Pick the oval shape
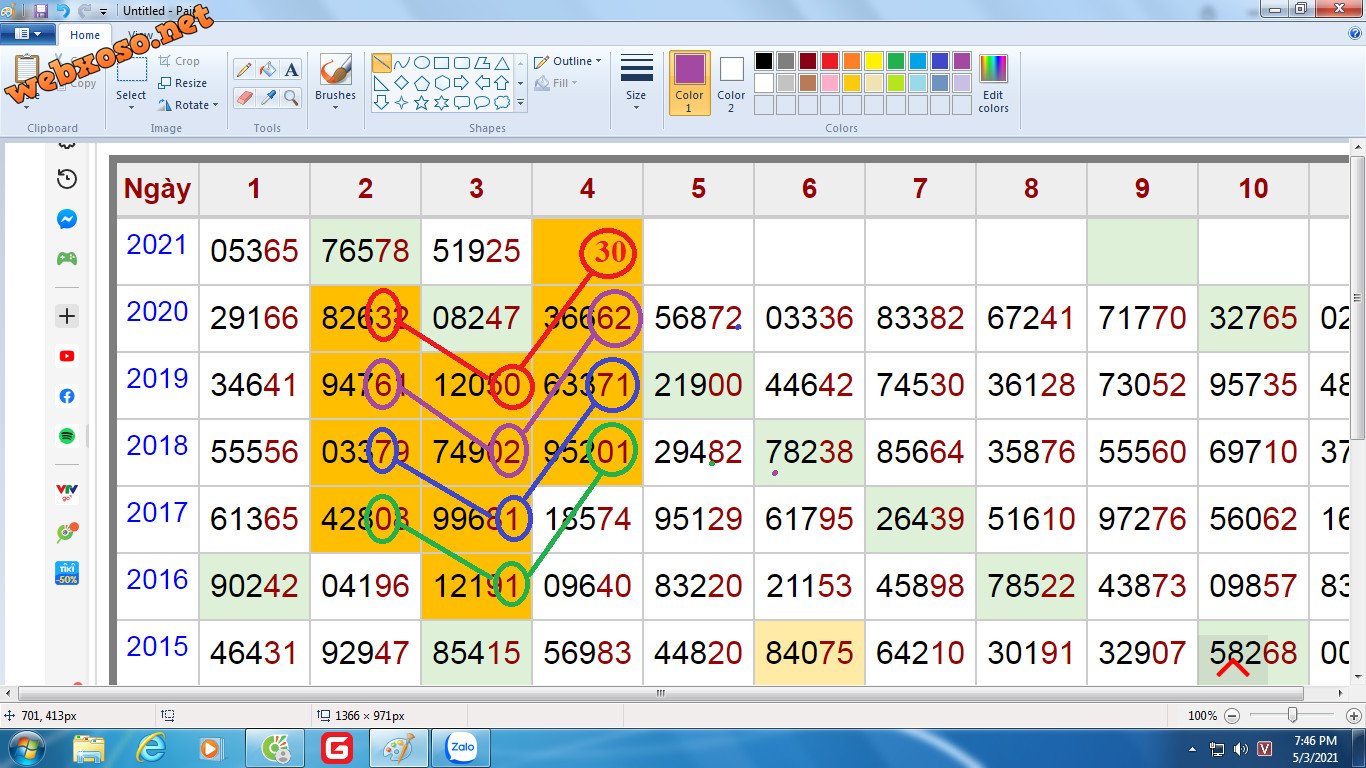This screenshot has width=1366, height=768. (x=421, y=63)
